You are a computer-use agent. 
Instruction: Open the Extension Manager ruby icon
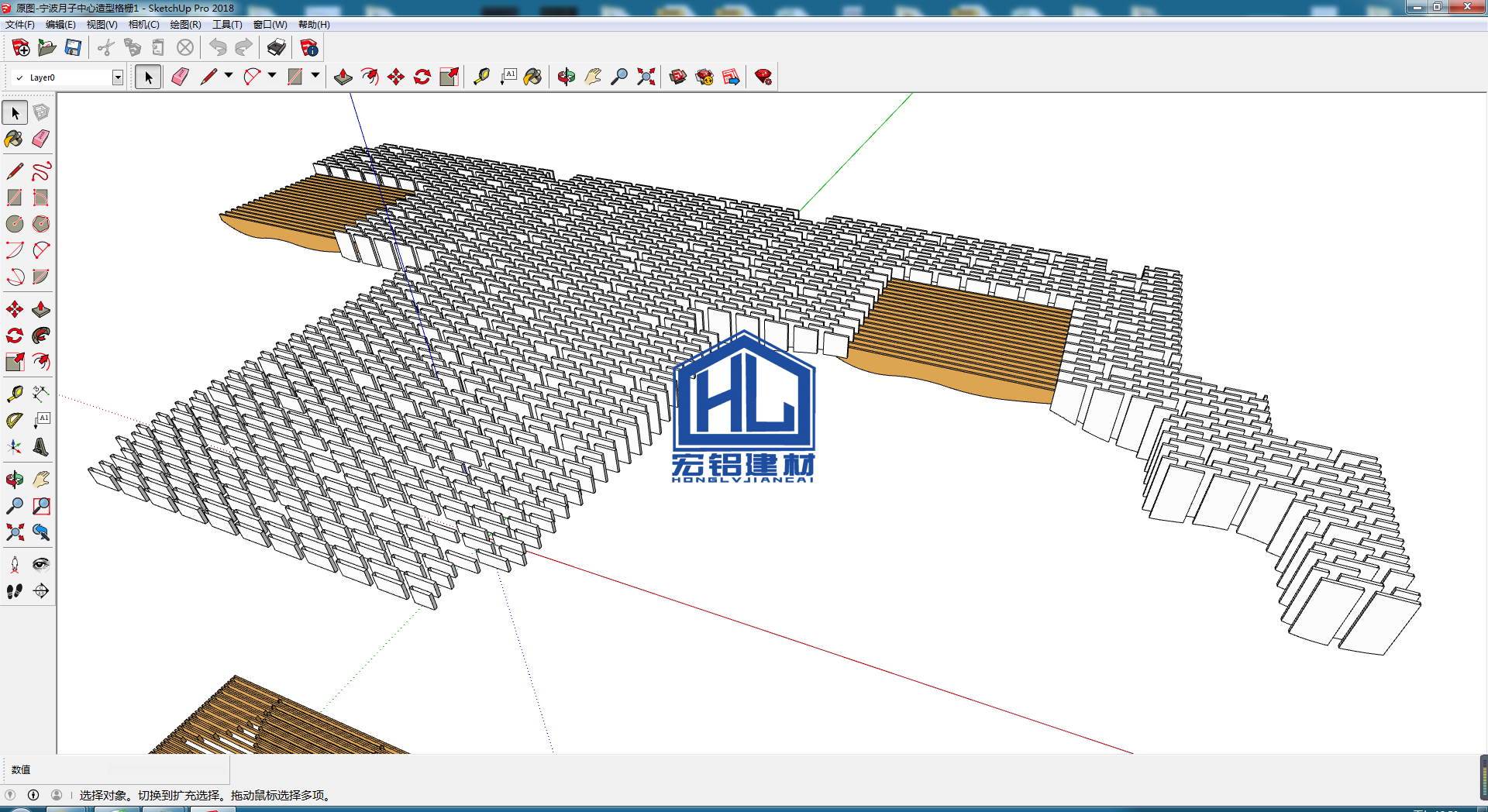763,77
